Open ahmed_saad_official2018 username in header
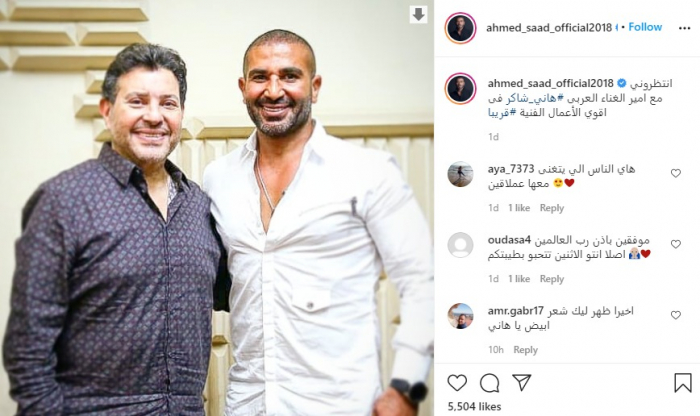Image resolution: width=700 pixels, height=416 pixels. [549, 28]
